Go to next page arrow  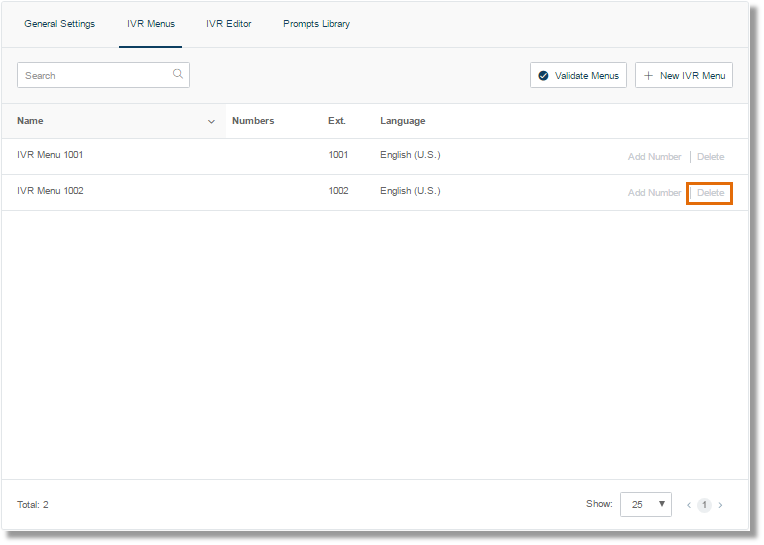720,505
